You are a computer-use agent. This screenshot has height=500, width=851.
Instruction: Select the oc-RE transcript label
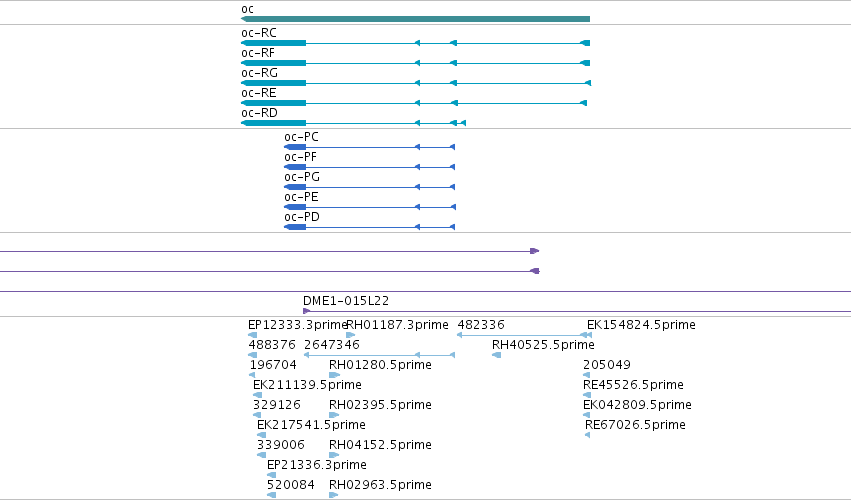coord(259,93)
